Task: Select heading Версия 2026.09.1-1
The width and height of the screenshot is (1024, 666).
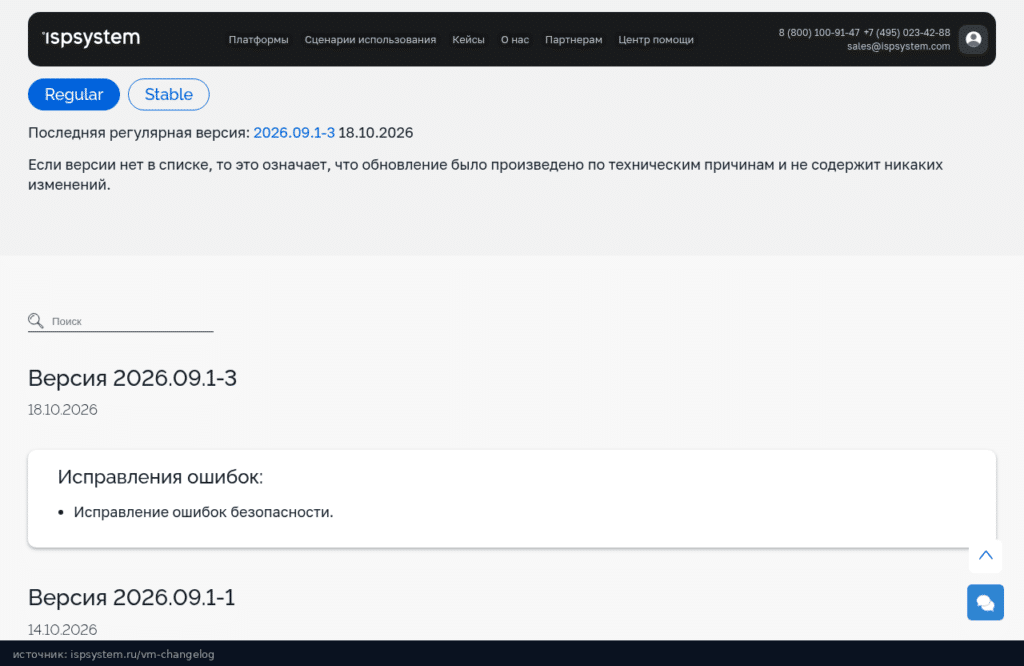Action: pos(131,597)
